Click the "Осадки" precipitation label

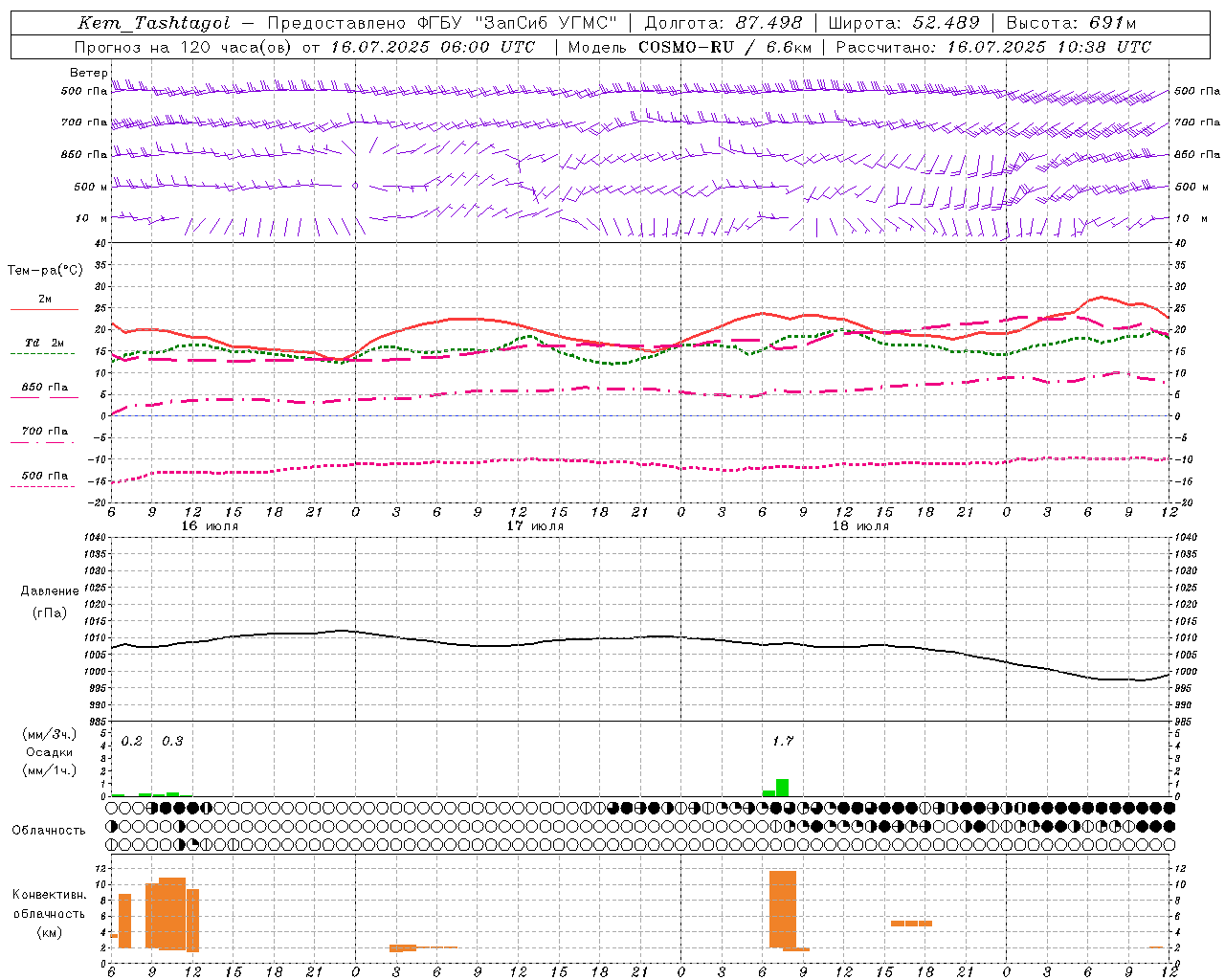point(49,752)
